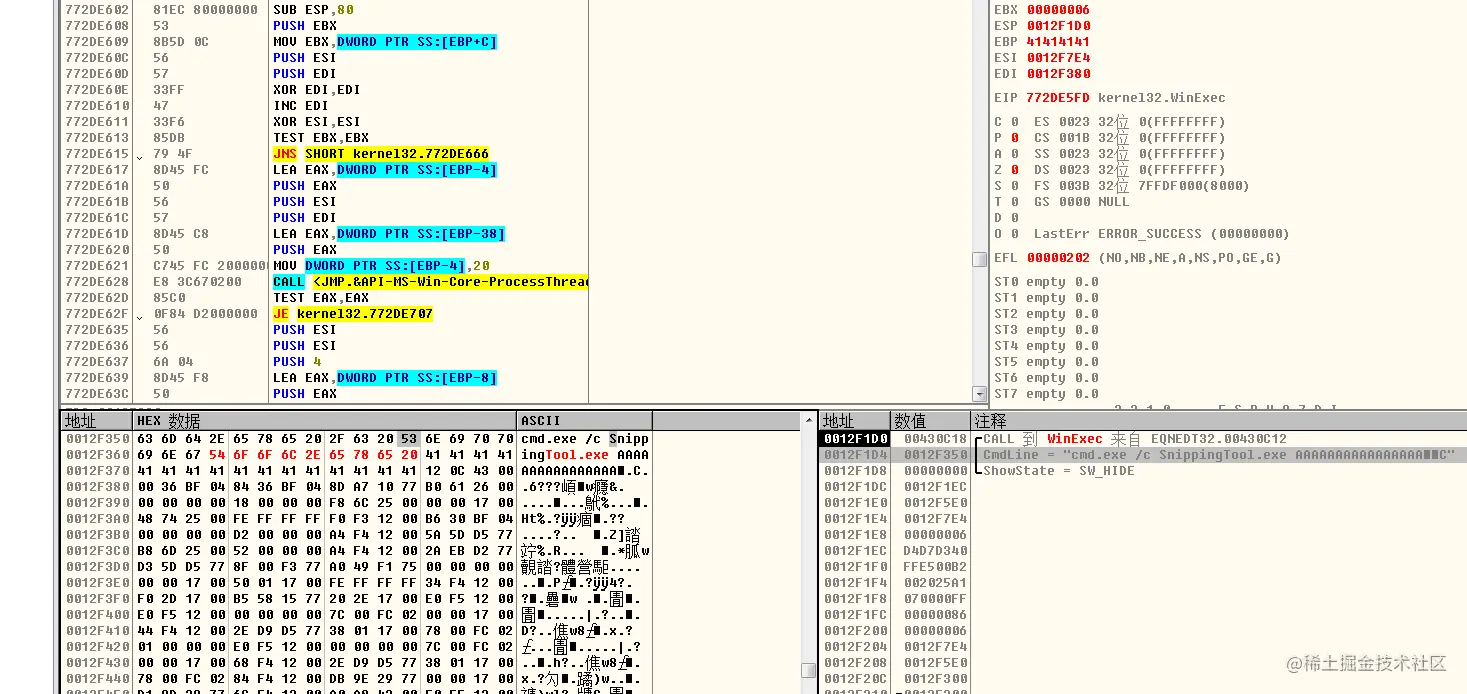Select stack value 00430C18
The width and height of the screenshot is (1467, 694).
935,439
